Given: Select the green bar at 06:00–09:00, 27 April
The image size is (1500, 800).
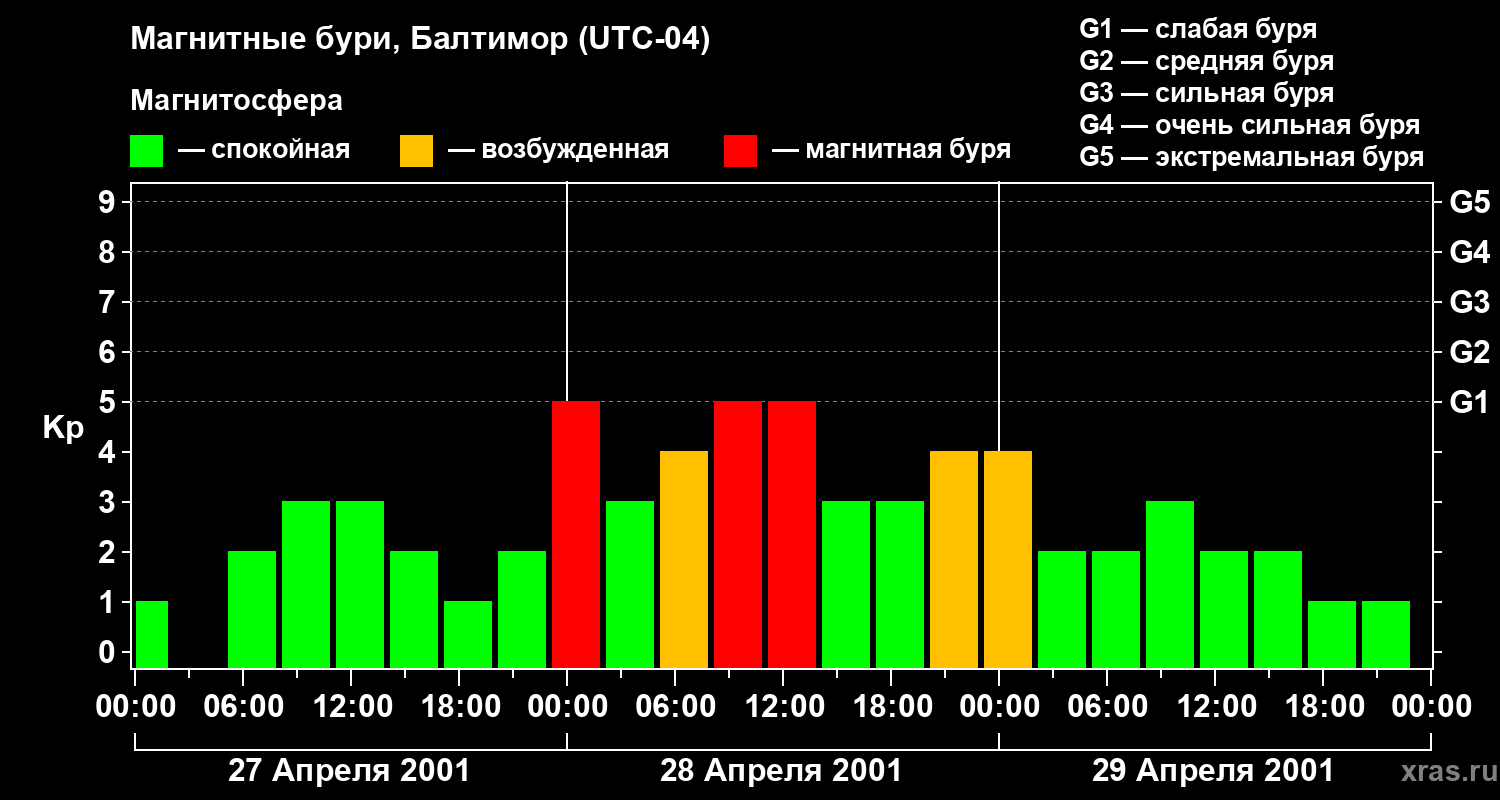Looking at the screenshot, I should coord(252,610).
